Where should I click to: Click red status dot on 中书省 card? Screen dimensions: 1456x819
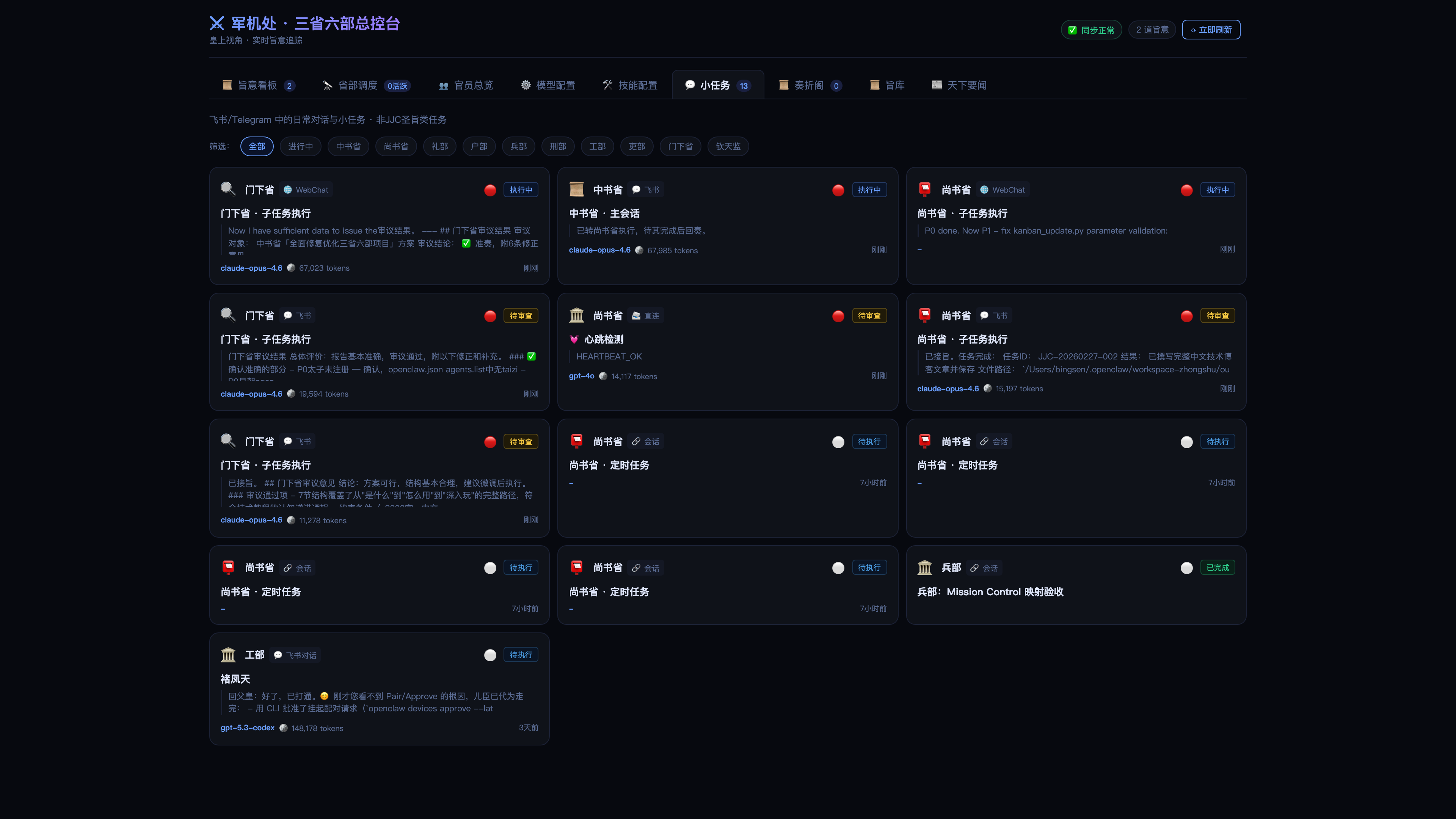pos(838,190)
